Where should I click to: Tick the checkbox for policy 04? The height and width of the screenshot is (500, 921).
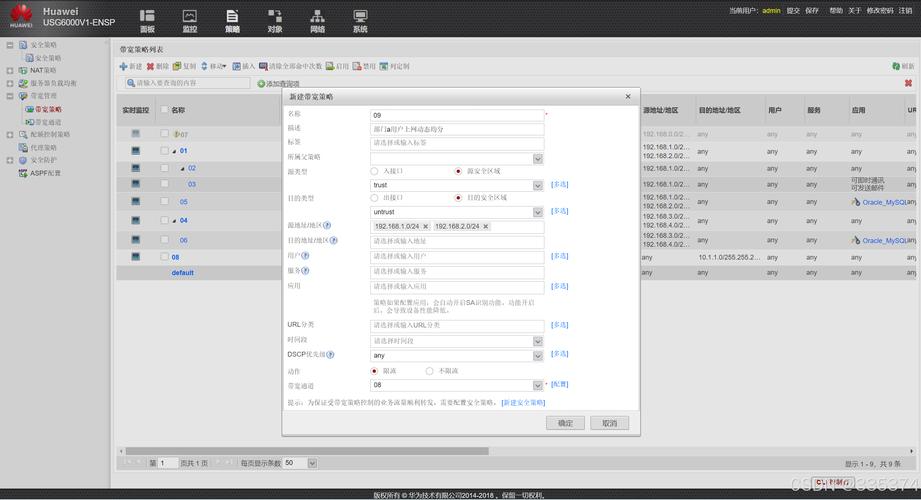[164, 220]
